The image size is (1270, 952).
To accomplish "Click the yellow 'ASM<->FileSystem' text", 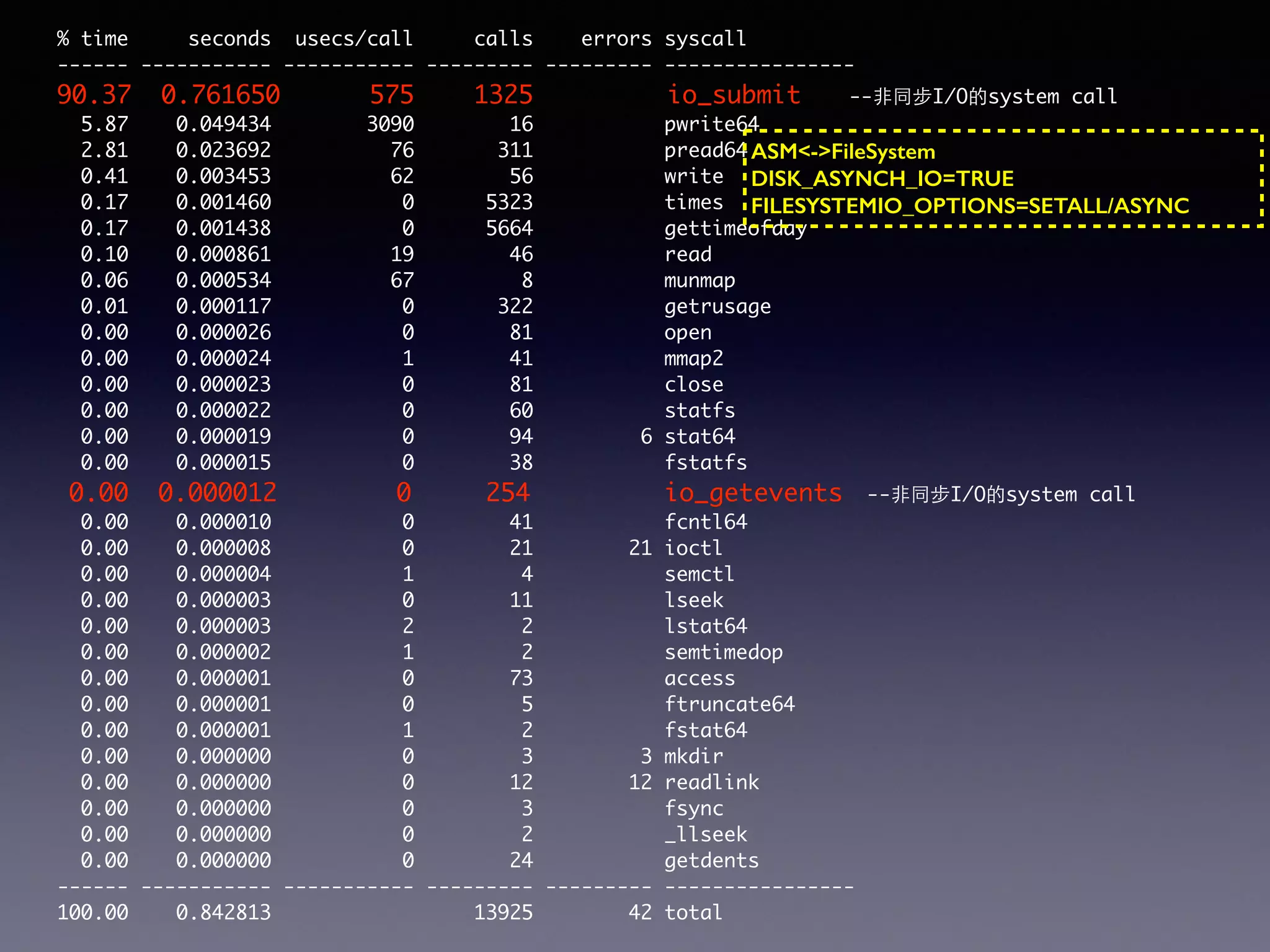I will pos(843,152).
